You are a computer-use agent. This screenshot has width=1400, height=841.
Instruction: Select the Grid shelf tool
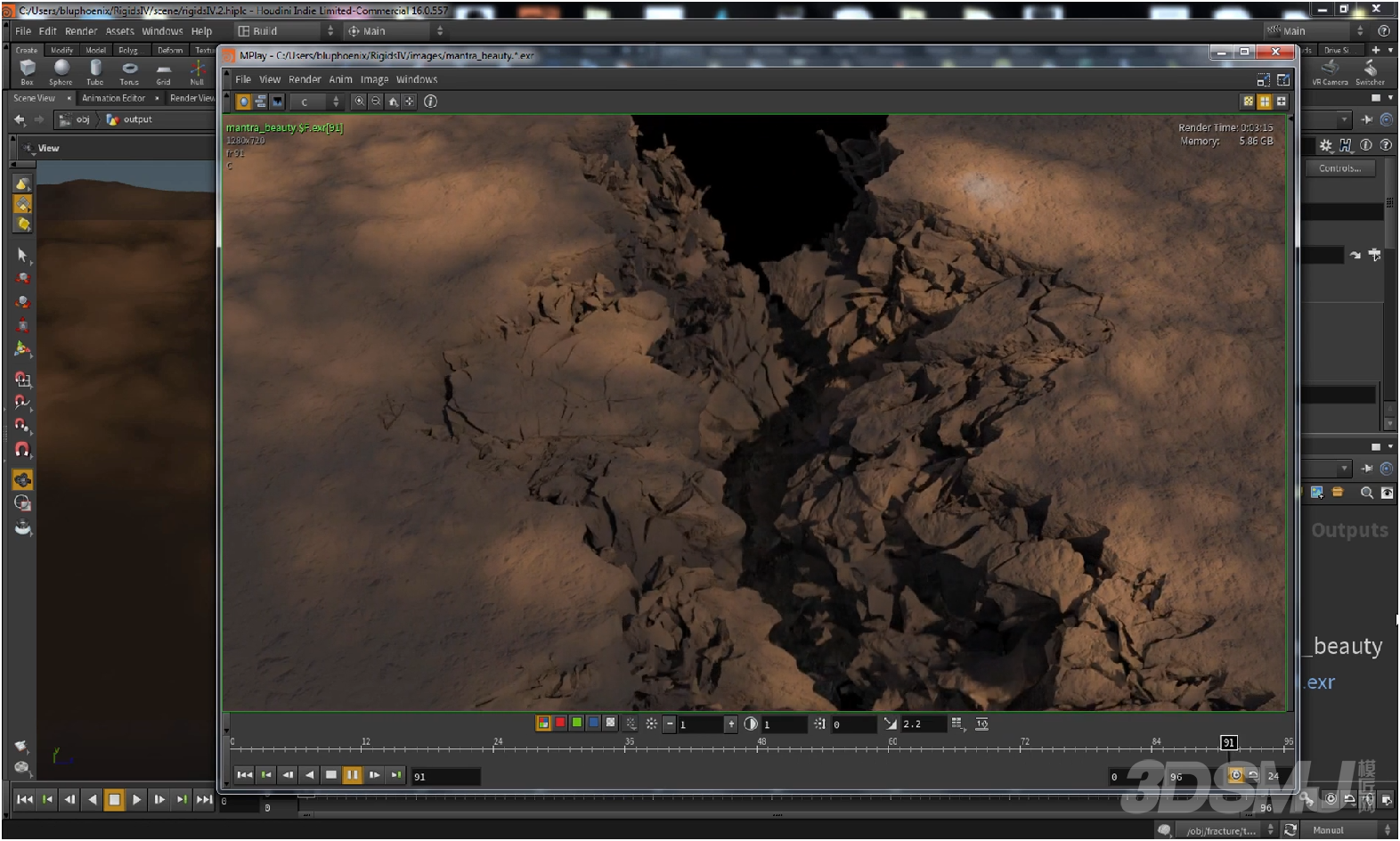[x=164, y=71]
